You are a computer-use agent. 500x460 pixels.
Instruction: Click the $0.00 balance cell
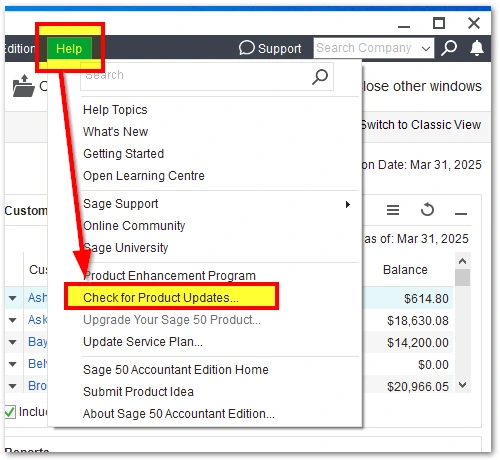(x=433, y=365)
